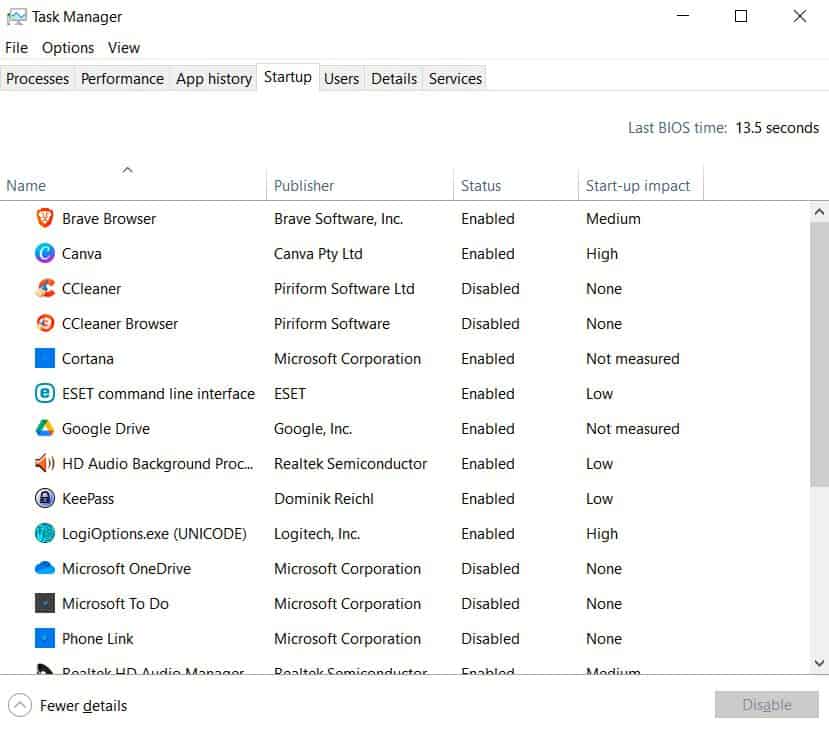The image size is (829, 731).
Task: Click publisher Dominik Reichl
Action: [x=324, y=498]
